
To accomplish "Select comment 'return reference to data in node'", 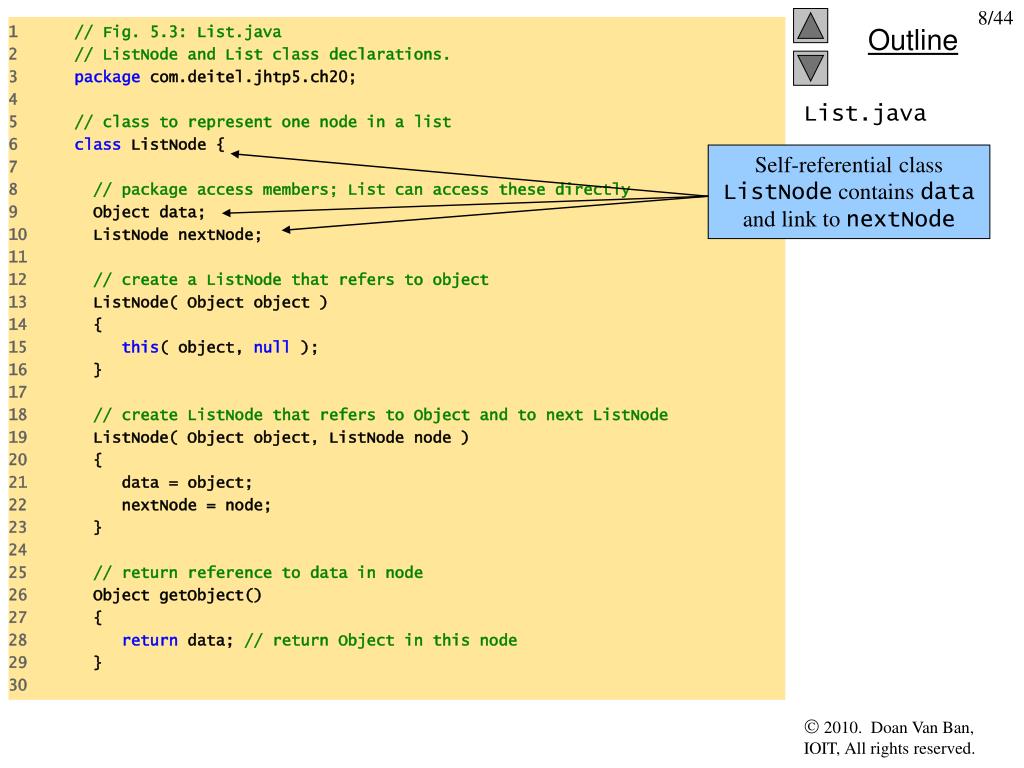I will coord(272,573).
